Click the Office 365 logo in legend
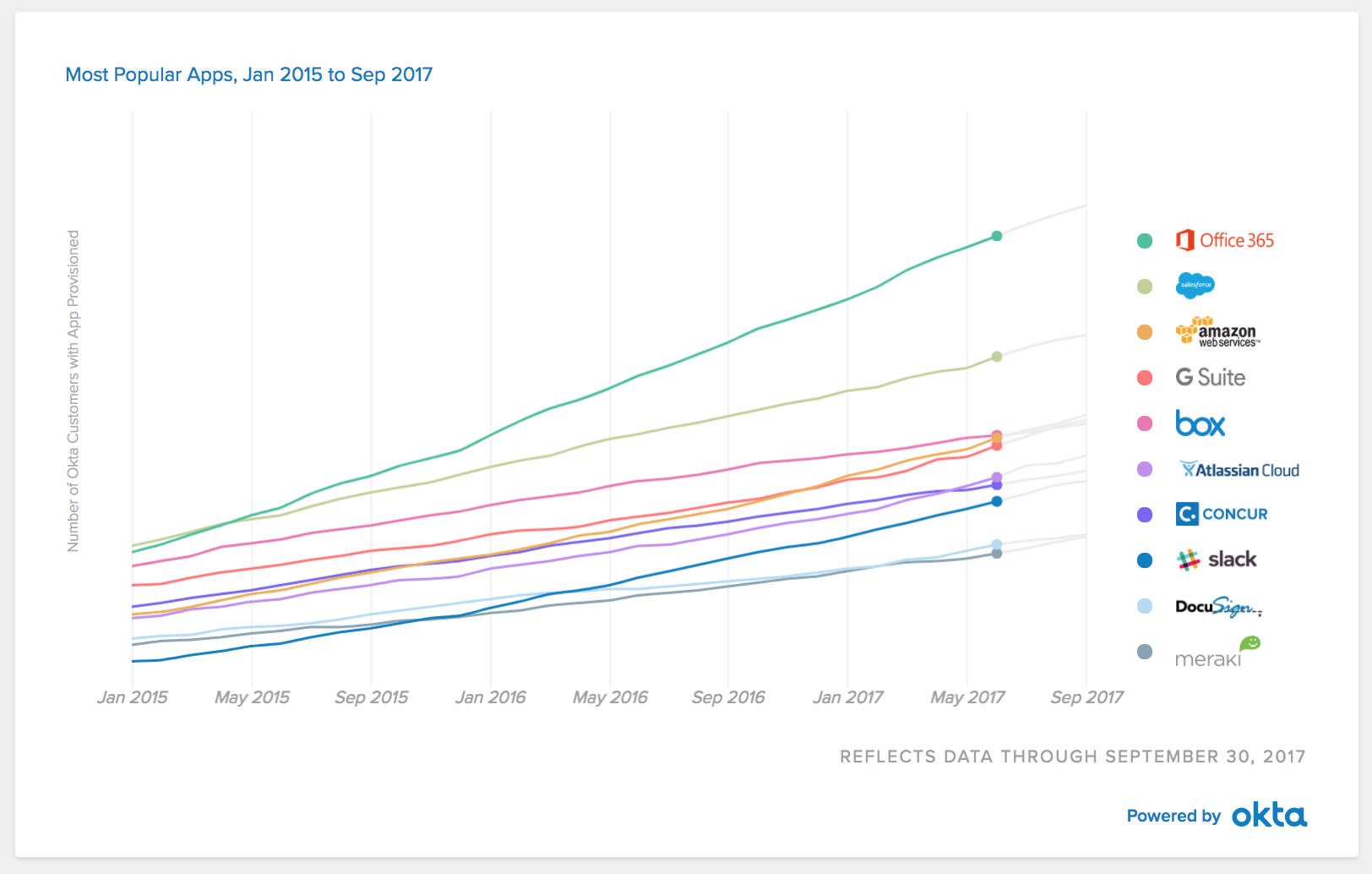 pyautogui.click(x=1224, y=241)
